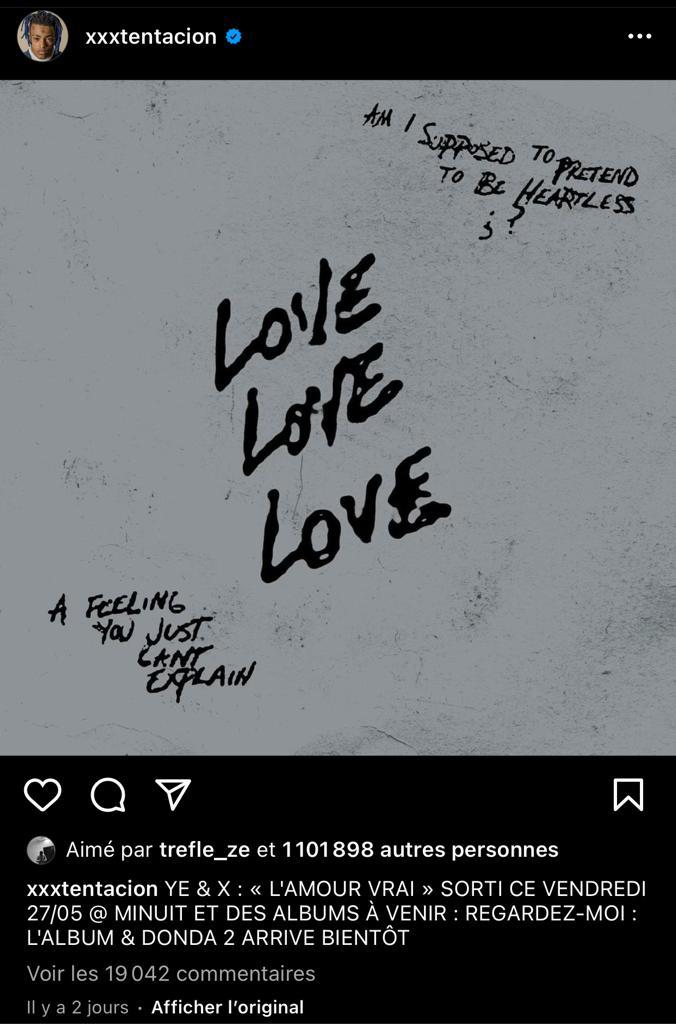Open comments via the speech bubble icon
The height and width of the screenshot is (1024, 676).
pyautogui.click(x=108, y=795)
